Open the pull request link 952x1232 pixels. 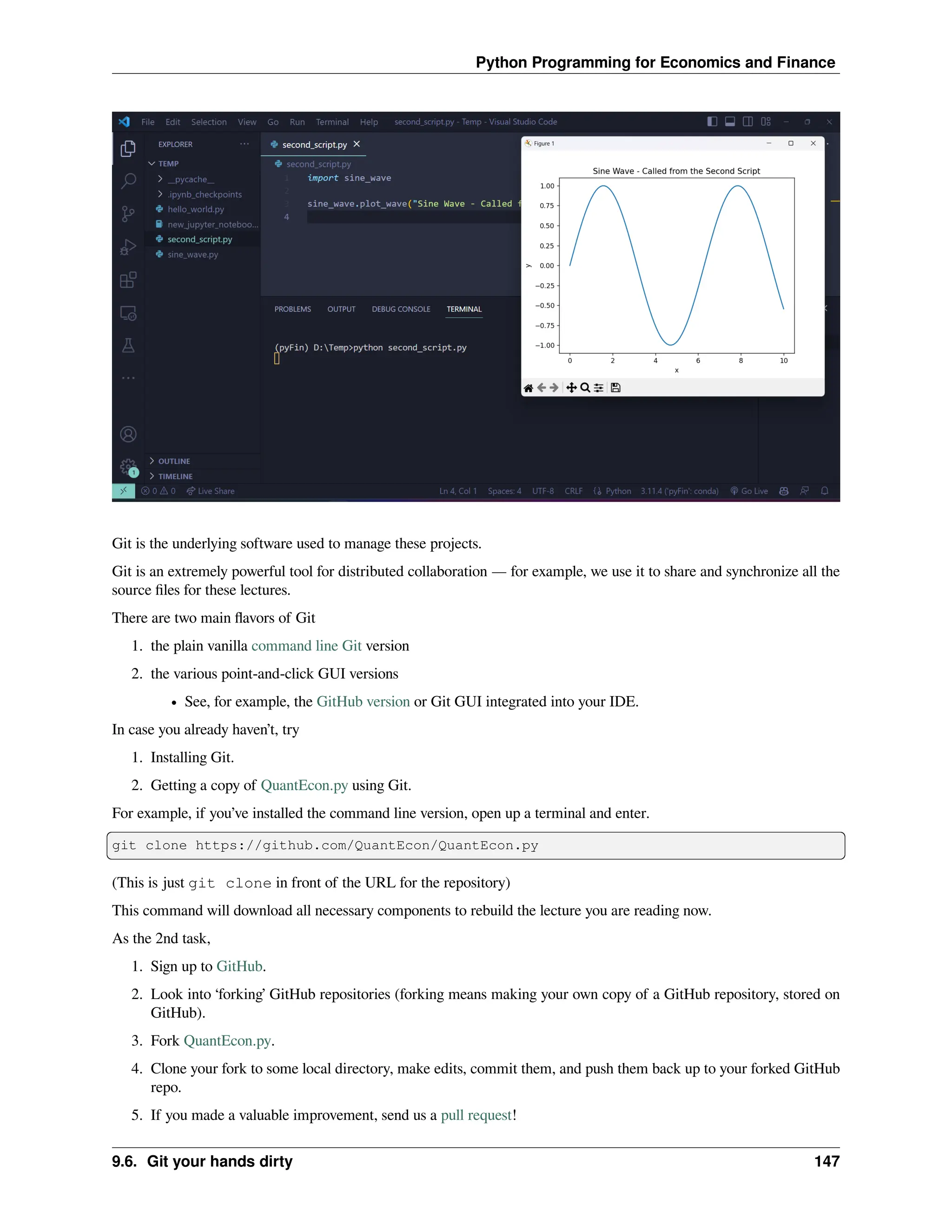click(x=476, y=1115)
